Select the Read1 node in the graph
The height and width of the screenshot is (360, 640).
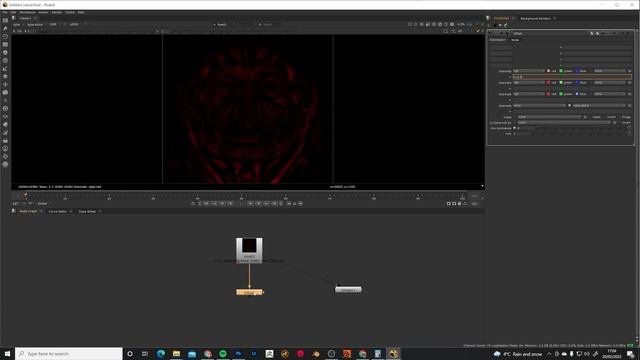point(249,251)
